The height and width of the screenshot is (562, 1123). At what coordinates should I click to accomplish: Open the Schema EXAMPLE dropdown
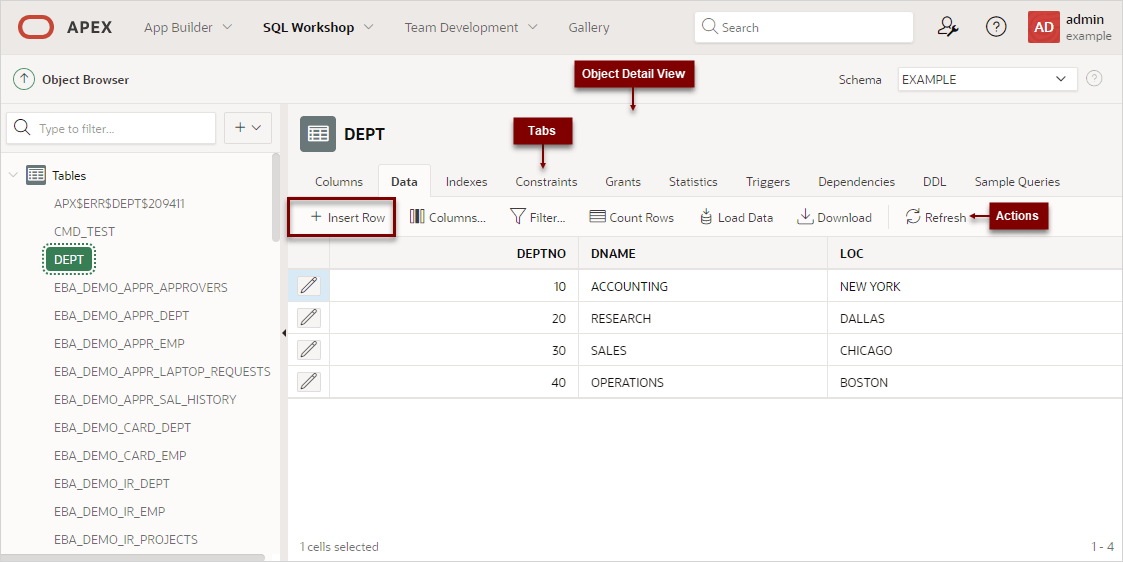click(988, 79)
